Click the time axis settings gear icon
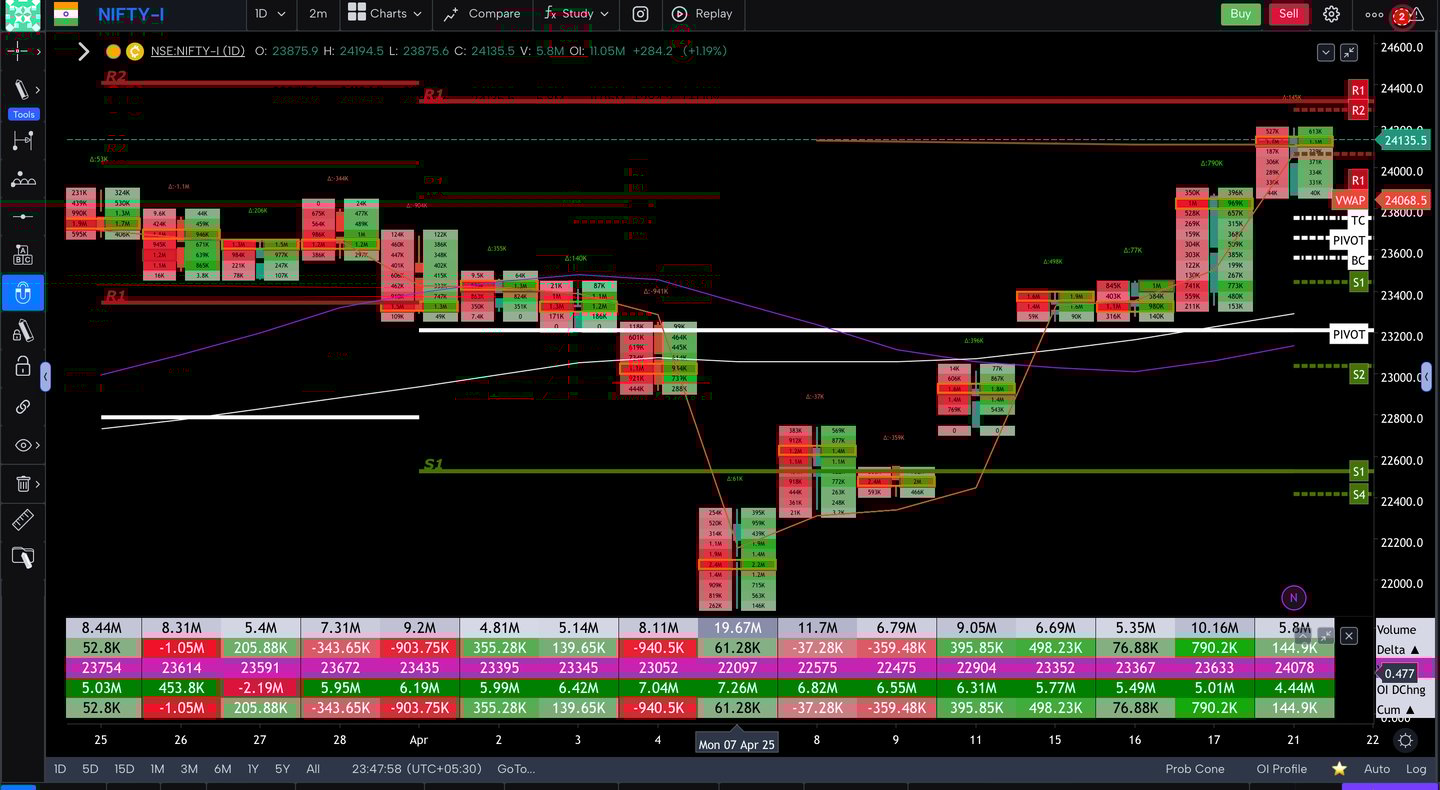Image resolution: width=1440 pixels, height=790 pixels. pos(1405,741)
